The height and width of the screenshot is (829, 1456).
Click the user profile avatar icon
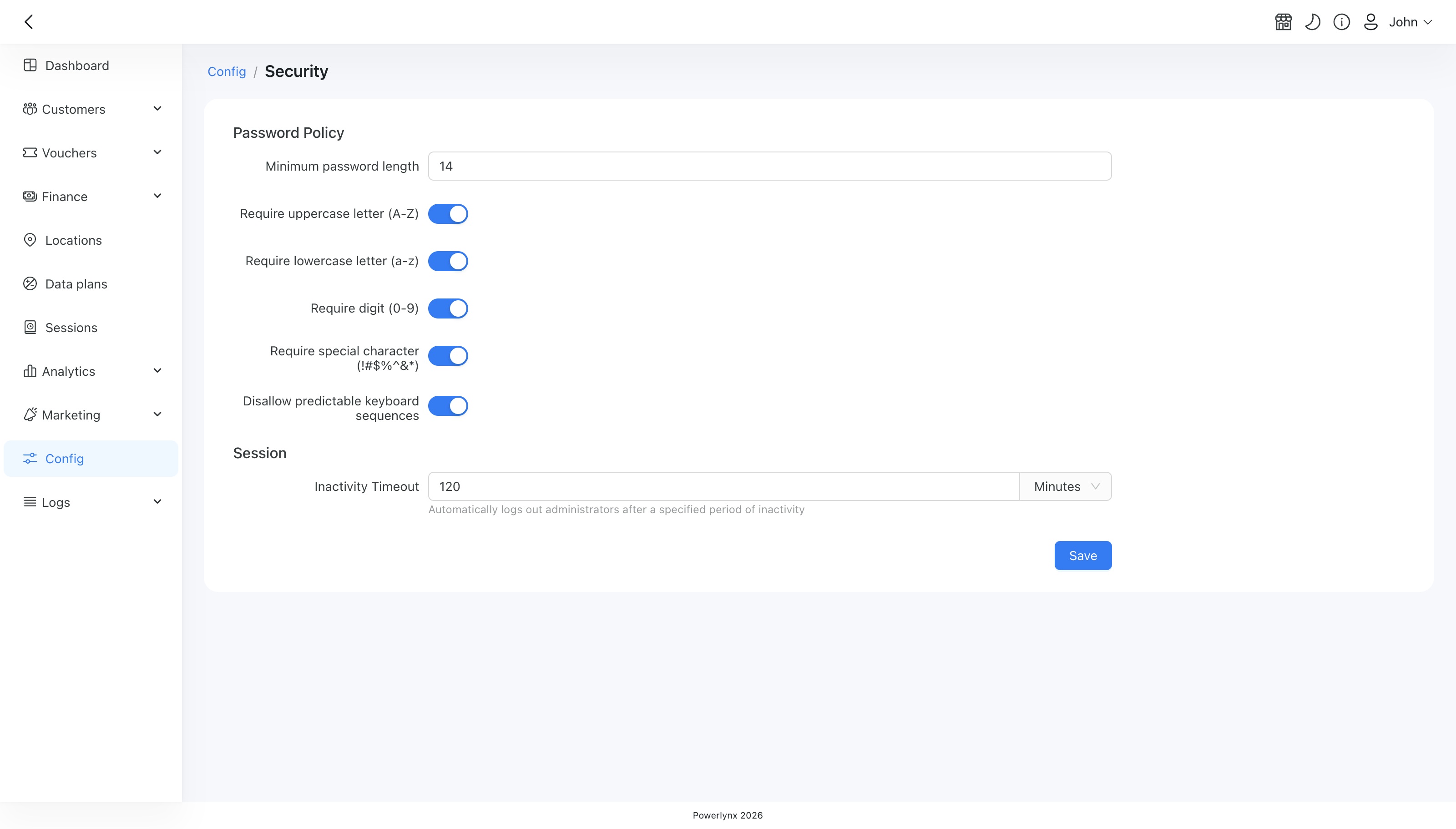point(1370,22)
